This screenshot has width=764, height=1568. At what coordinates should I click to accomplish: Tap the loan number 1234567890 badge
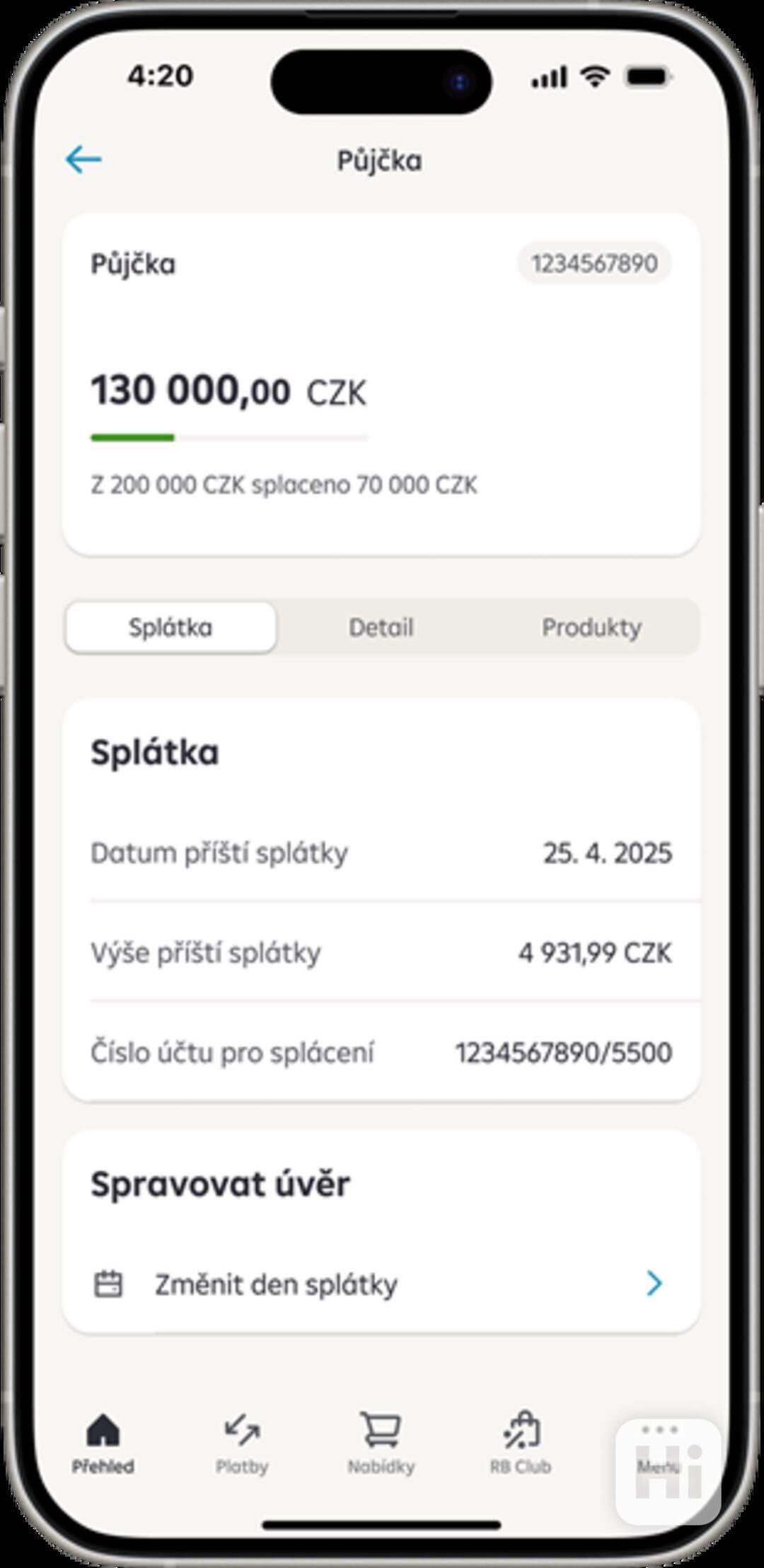coord(594,264)
